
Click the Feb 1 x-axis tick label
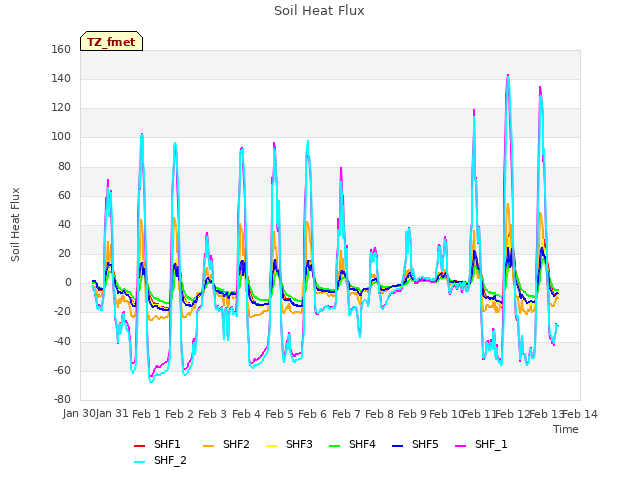(x=146, y=414)
